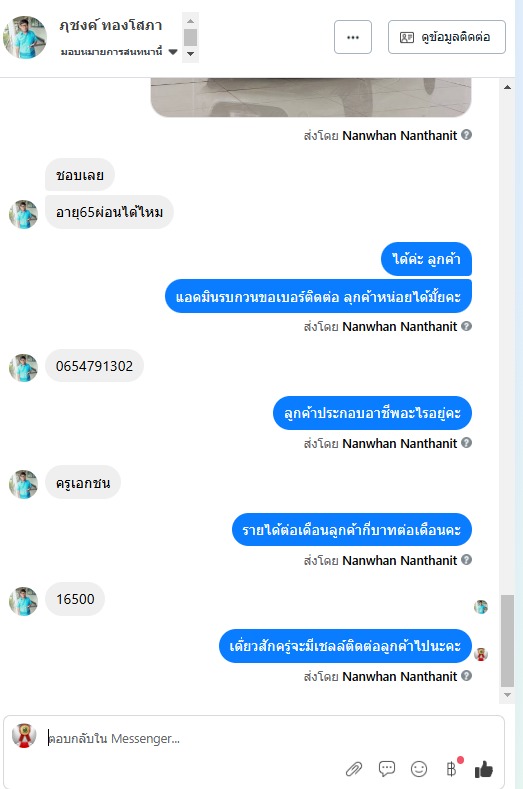Click the customer profile picture in header
Viewport: 523px width, 789px height.
[x=25, y=37]
